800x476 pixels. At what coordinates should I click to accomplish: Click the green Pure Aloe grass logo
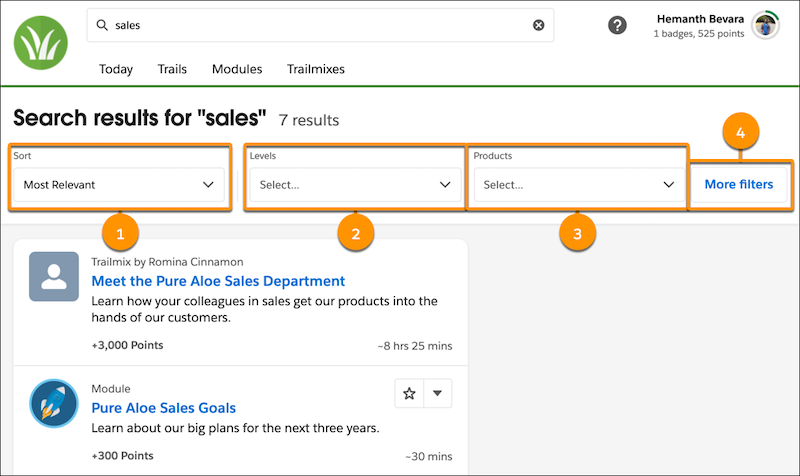[41, 43]
